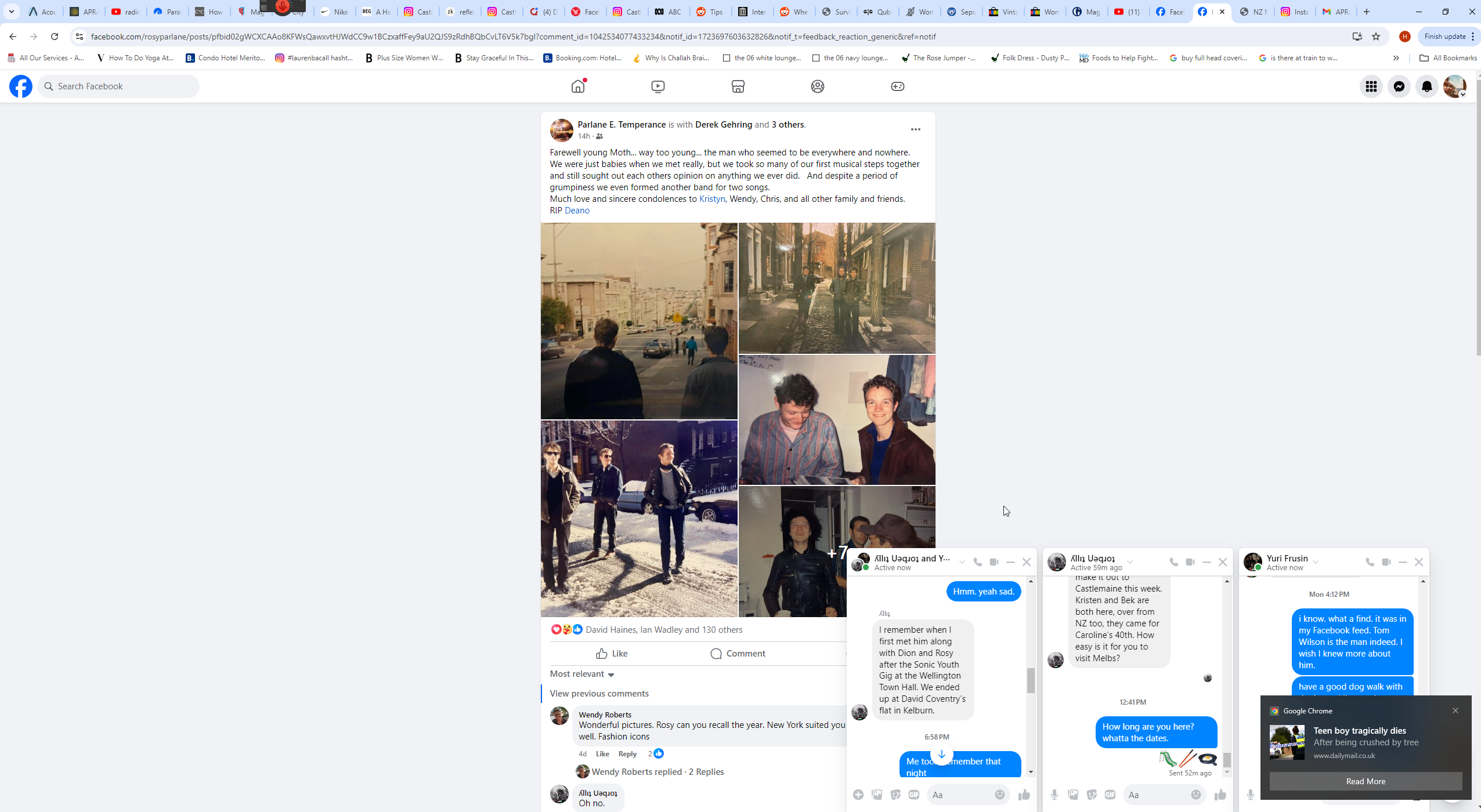Expand Wendy Roberts 2 Replies
Viewport: 1481px width, 812px height.
coord(658,771)
